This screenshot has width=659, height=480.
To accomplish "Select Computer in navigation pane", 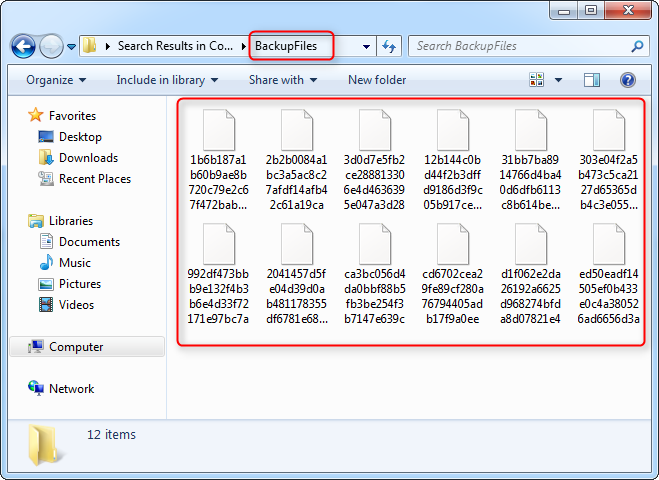I will point(76,347).
